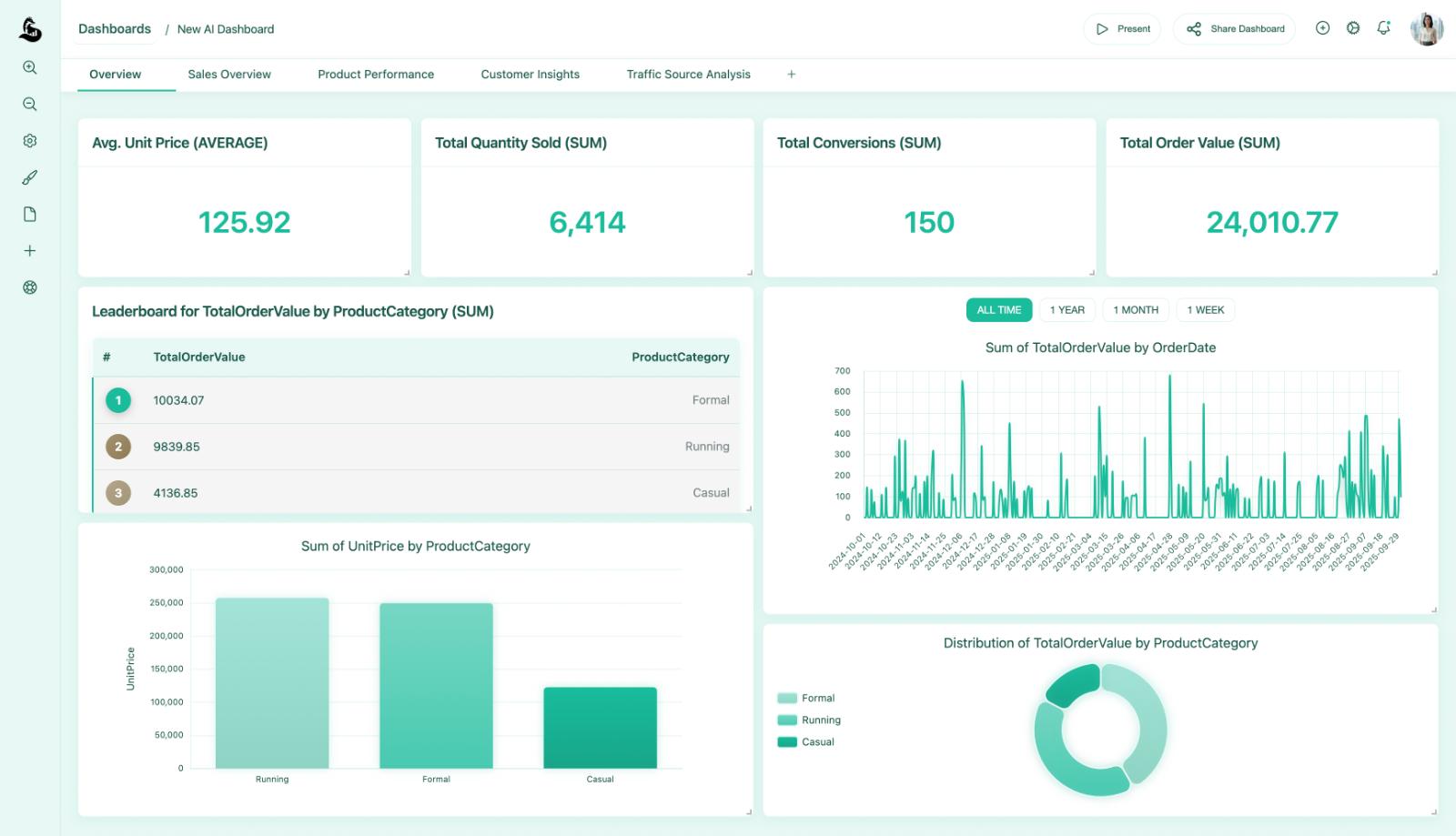Choose the 1 WEEK time range
Screen dimensions: 1456x836
1205,310
